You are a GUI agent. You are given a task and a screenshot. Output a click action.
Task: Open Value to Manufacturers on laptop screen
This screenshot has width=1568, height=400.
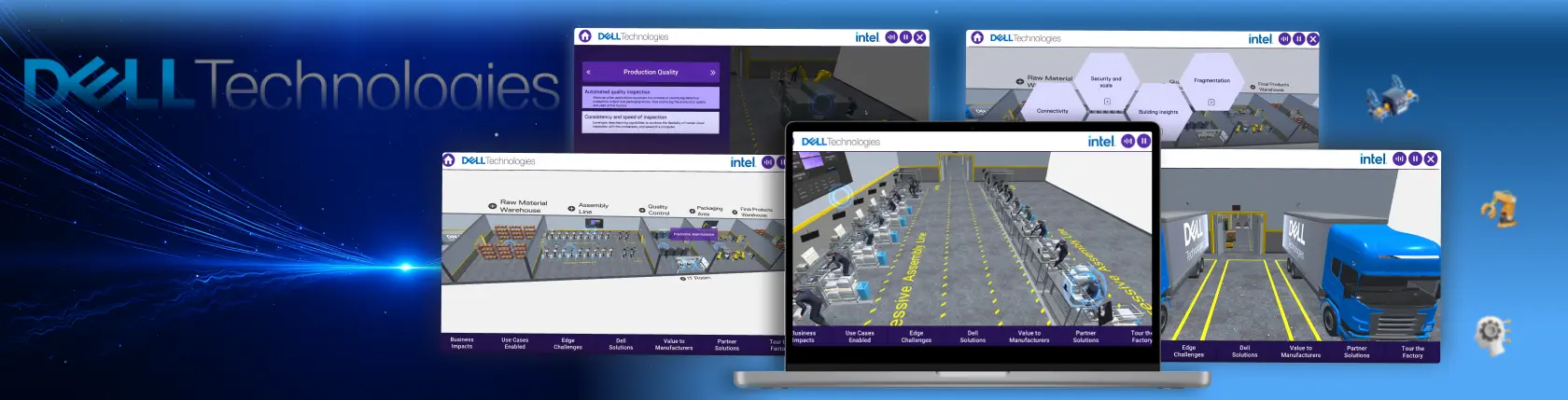pos(1029,337)
